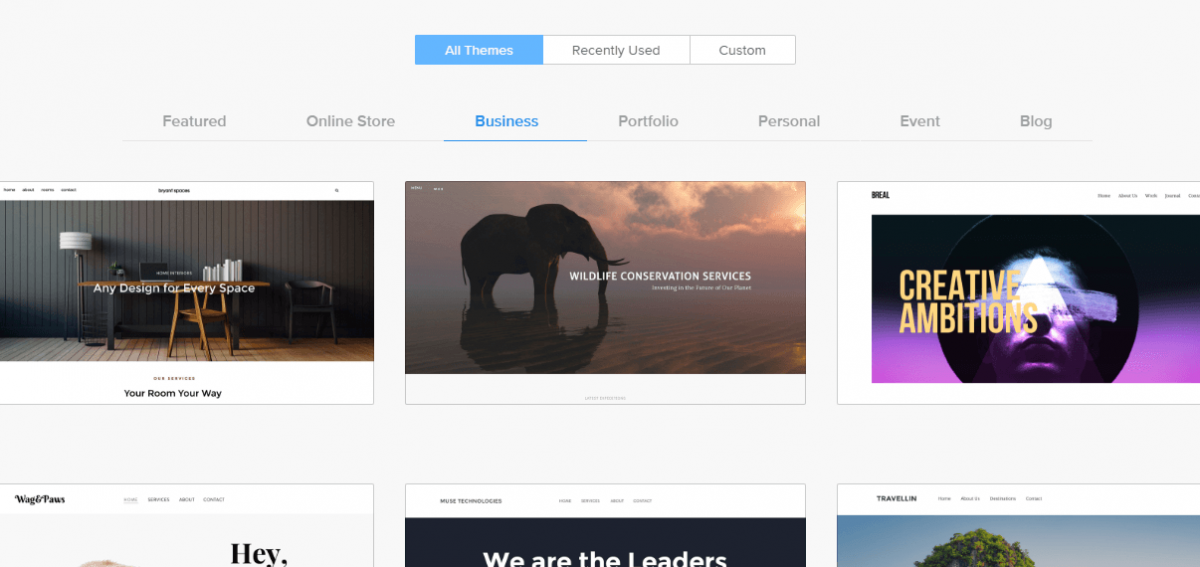Show Custom themes
The height and width of the screenshot is (567, 1200).
(743, 50)
